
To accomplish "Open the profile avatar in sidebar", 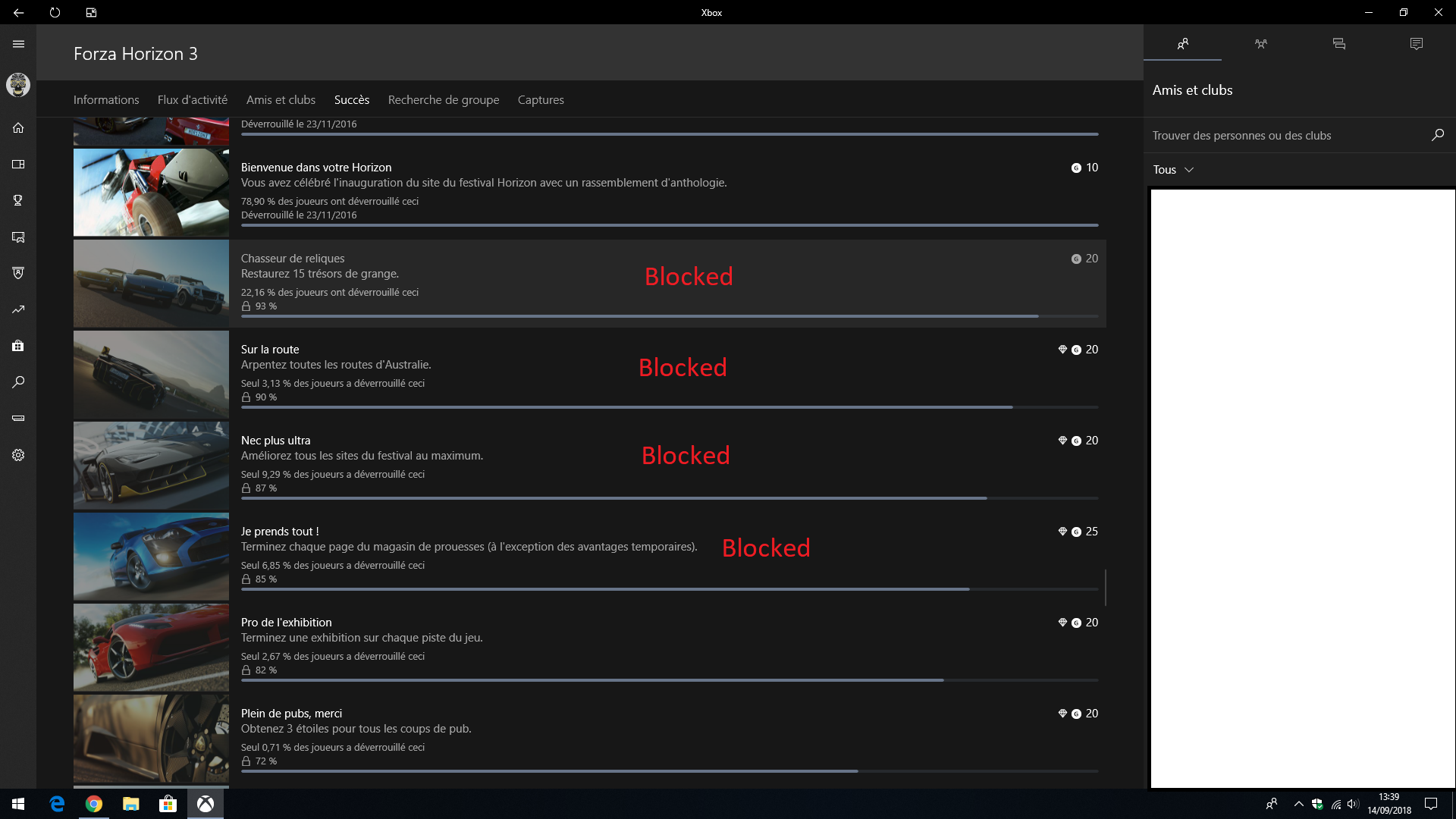I will click(18, 84).
